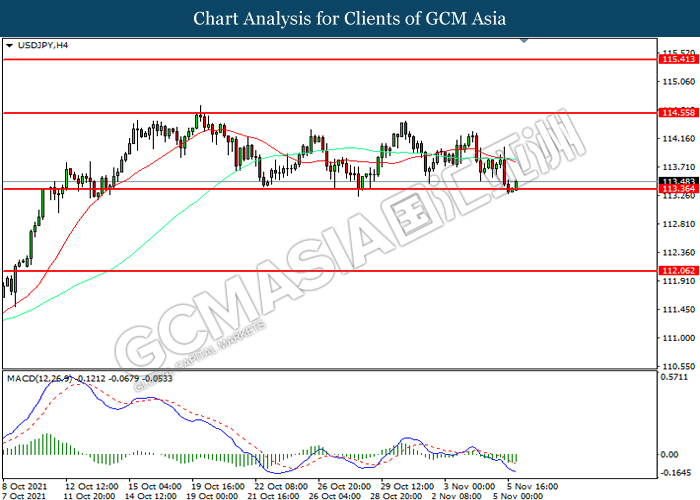Click the 22 Oct 08:00 time label
Screen dimensions: 700x500
click(281, 487)
